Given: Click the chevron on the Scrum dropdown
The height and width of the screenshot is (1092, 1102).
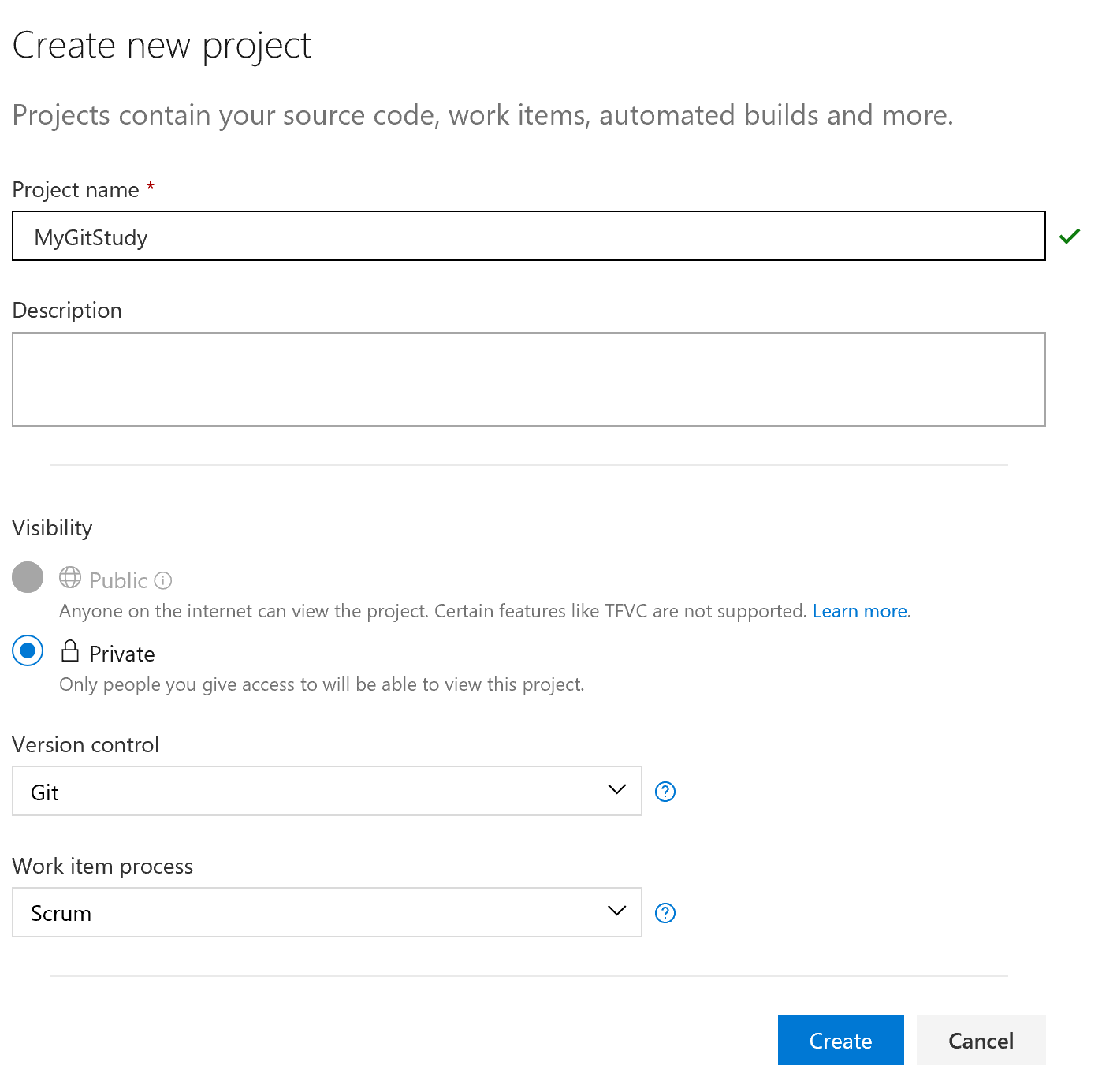Looking at the screenshot, I should (x=616, y=911).
